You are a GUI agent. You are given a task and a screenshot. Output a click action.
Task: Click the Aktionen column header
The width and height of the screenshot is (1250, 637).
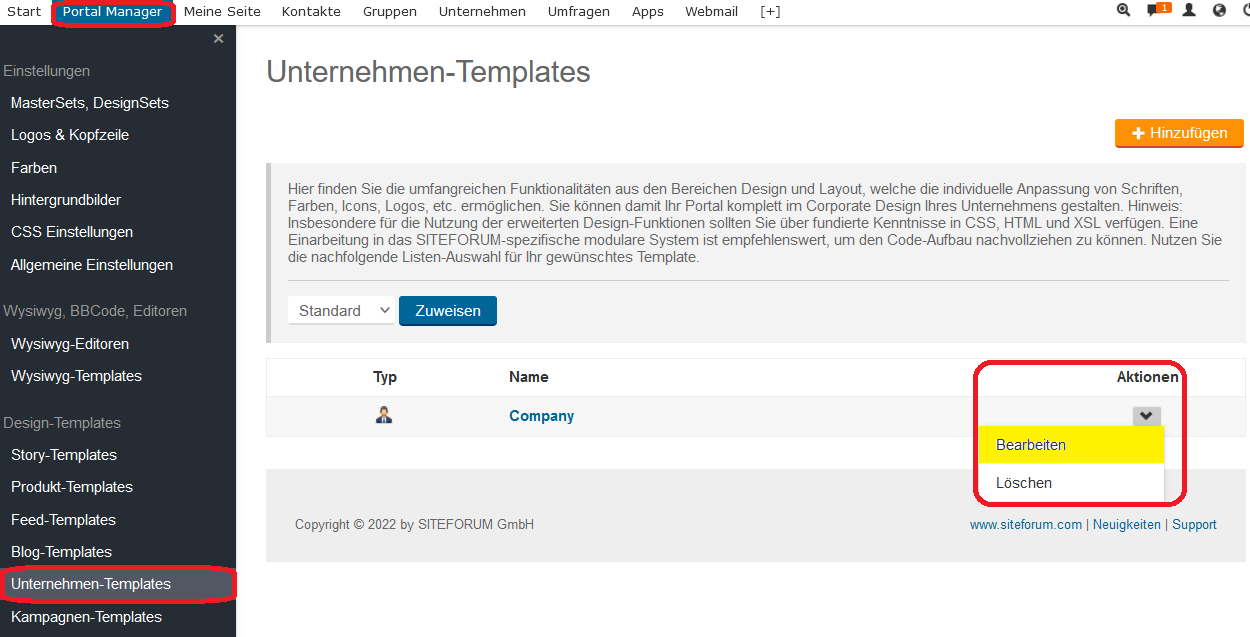(x=1148, y=377)
